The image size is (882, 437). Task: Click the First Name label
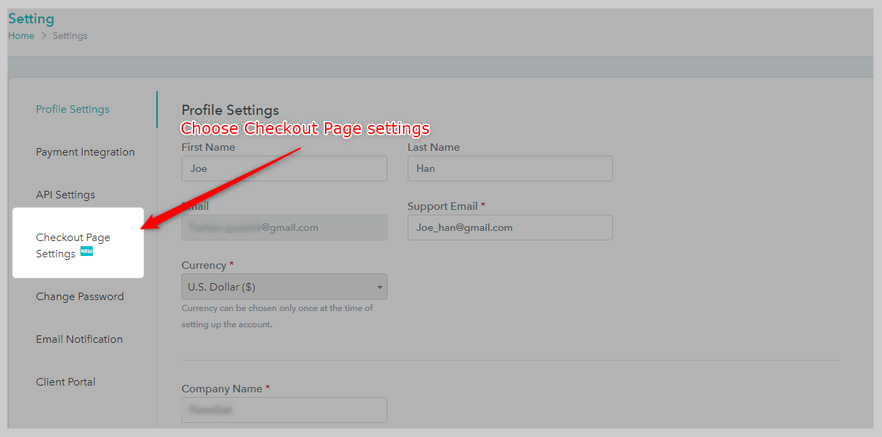[x=208, y=147]
